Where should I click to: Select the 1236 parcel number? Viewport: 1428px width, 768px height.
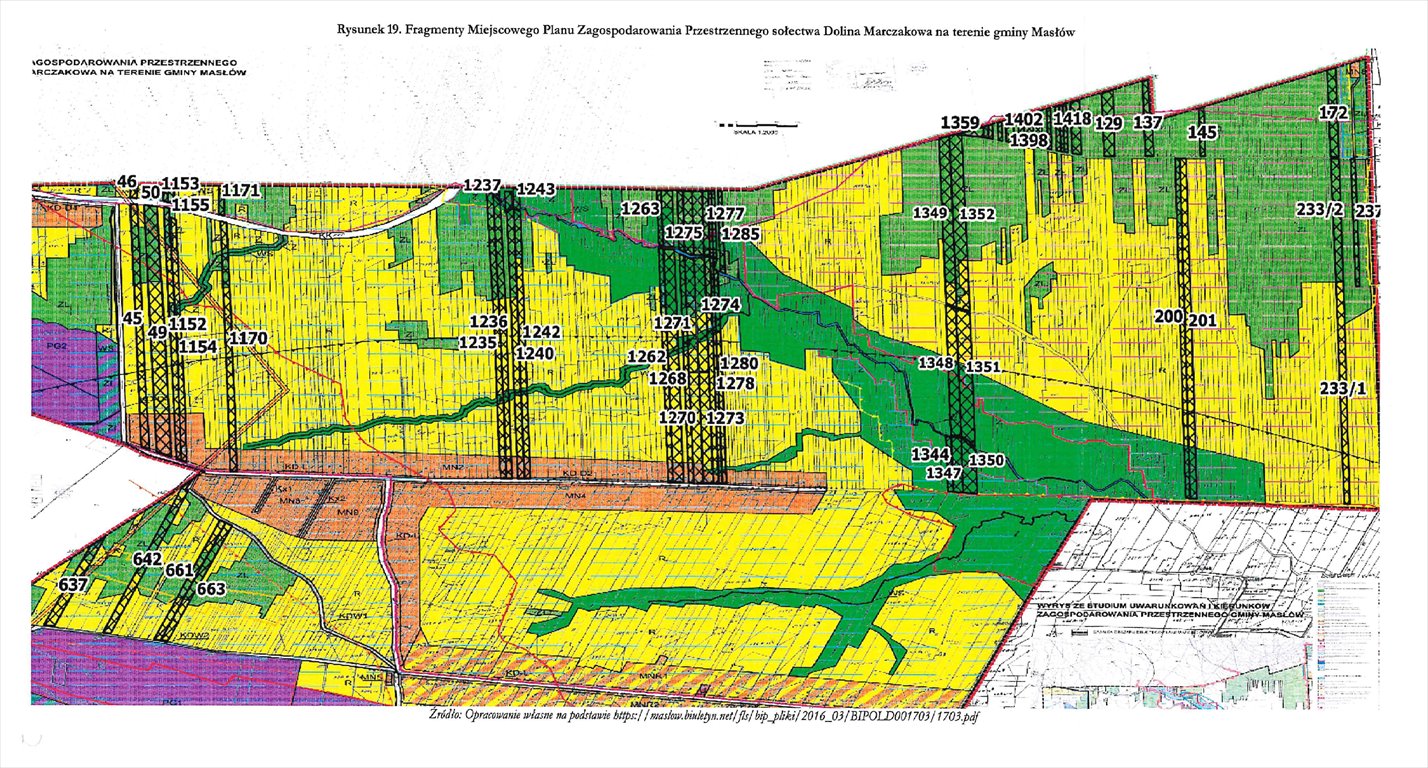tap(489, 321)
